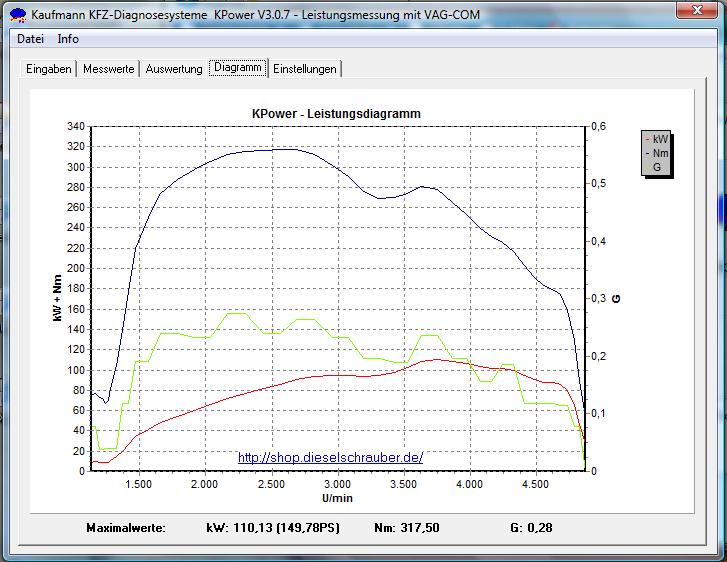Click the chart title KPower - Leistungsdiagramm
This screenshot has width=727, height=562.
coord(336,114)
